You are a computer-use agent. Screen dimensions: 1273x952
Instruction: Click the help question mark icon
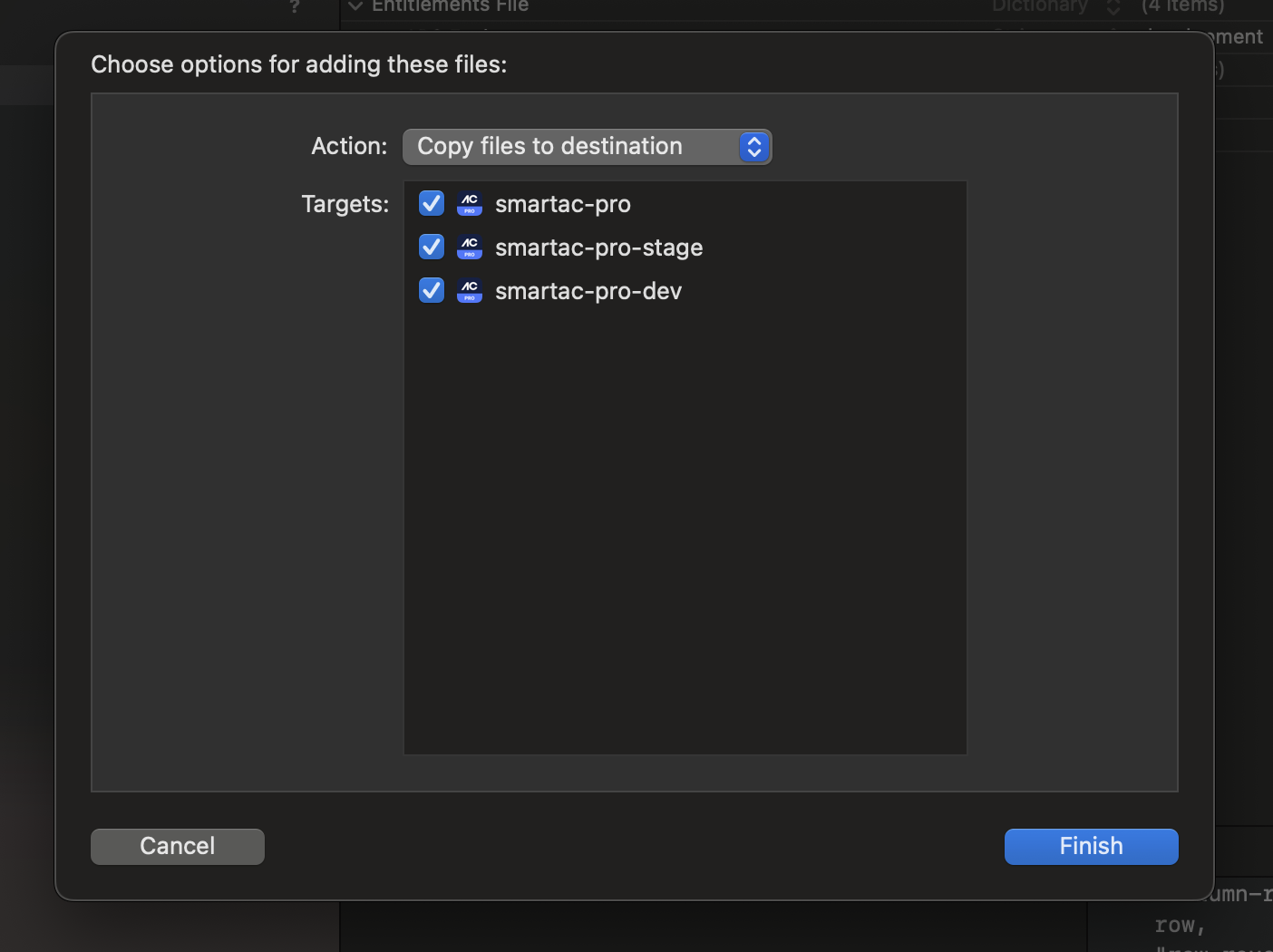click(293, 7)
